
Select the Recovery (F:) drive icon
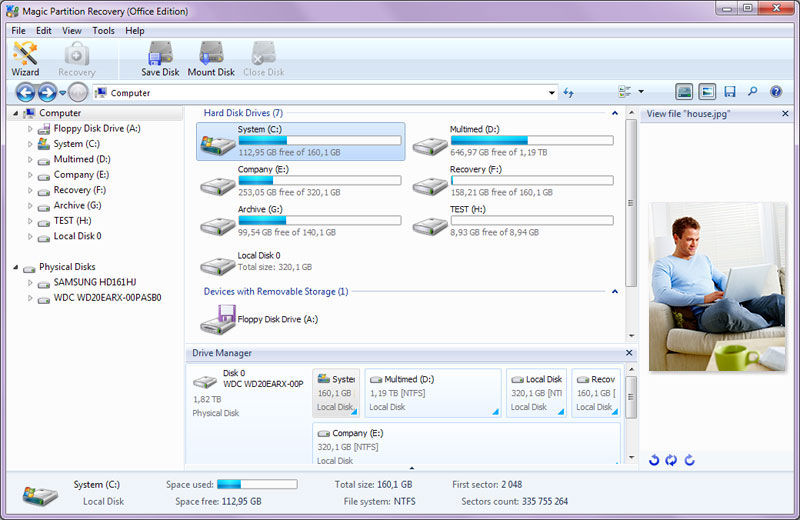(x=430, y=186)
